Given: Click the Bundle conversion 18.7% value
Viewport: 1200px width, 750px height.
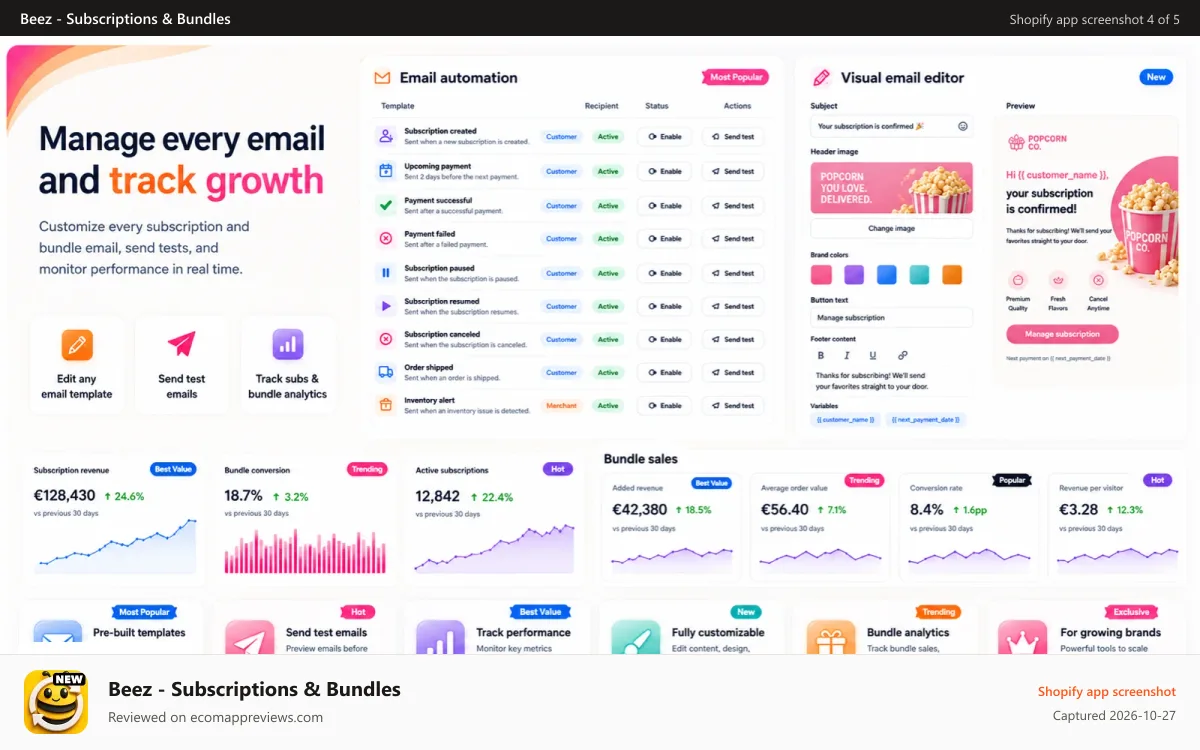Looking at the screenshot, I should [243, 495].
